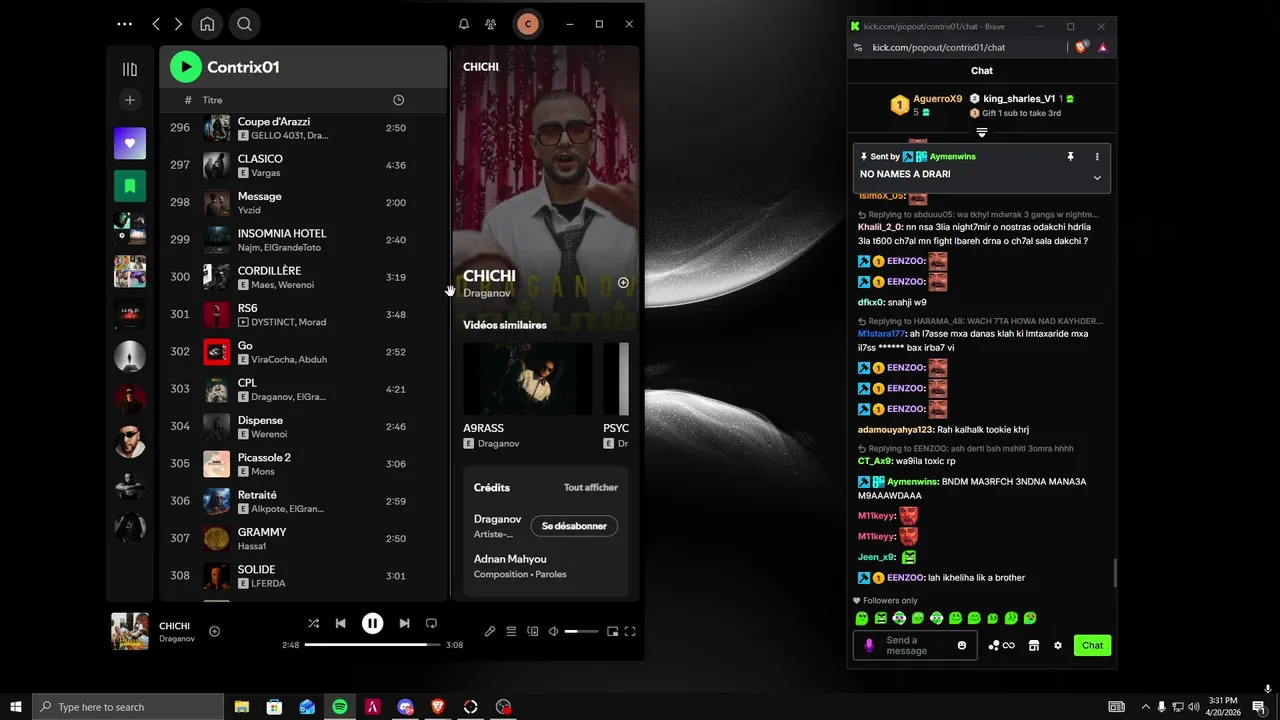Sort by duration clock column icon

click(398, 100)
